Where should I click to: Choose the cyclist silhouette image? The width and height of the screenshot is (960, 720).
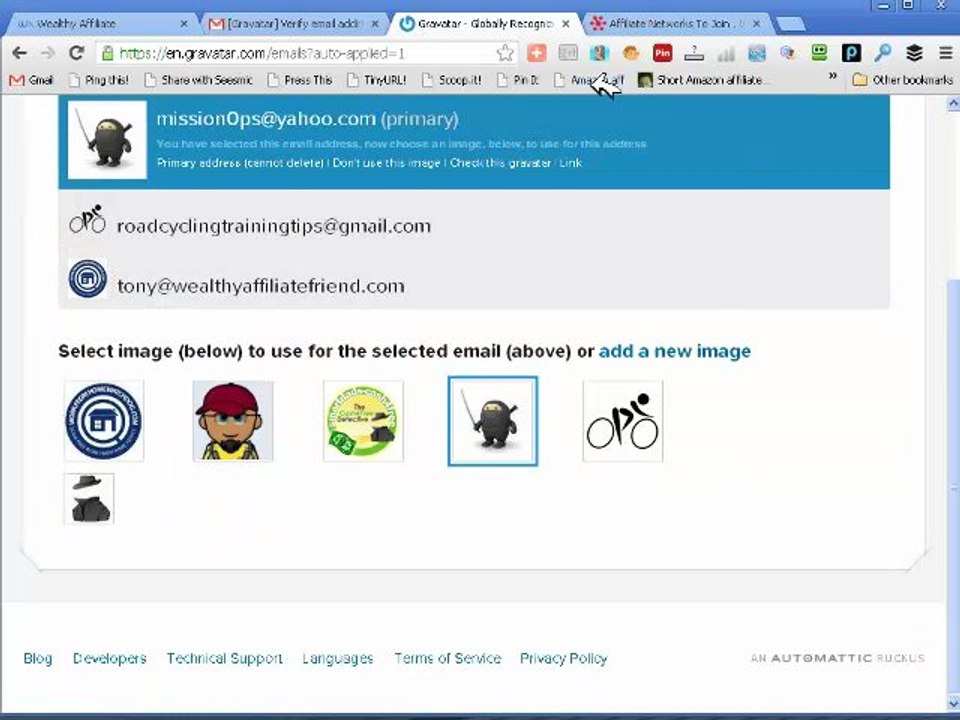pos(623,421)
